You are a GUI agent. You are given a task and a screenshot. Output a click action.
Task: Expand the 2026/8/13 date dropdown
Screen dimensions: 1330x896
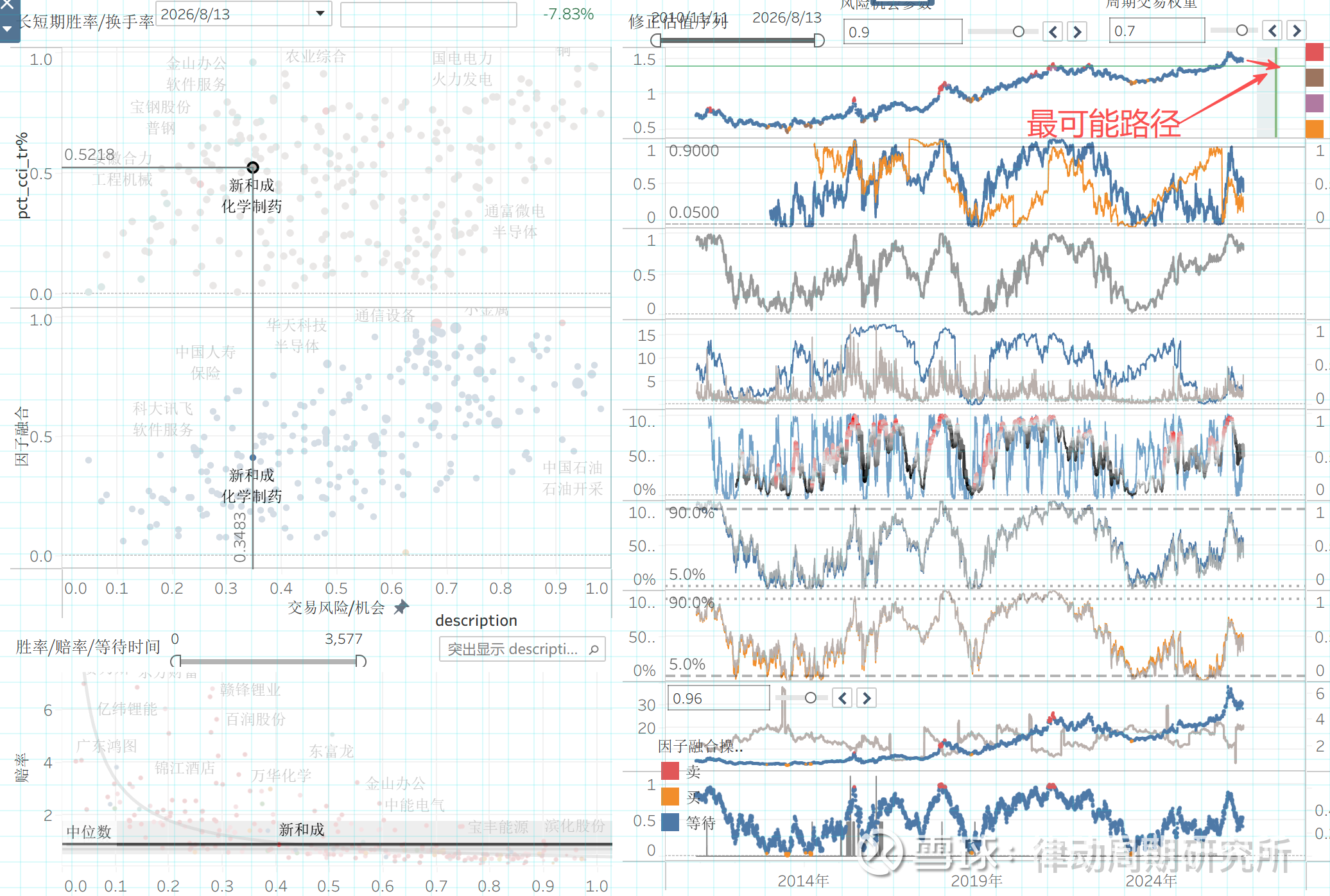320,13
